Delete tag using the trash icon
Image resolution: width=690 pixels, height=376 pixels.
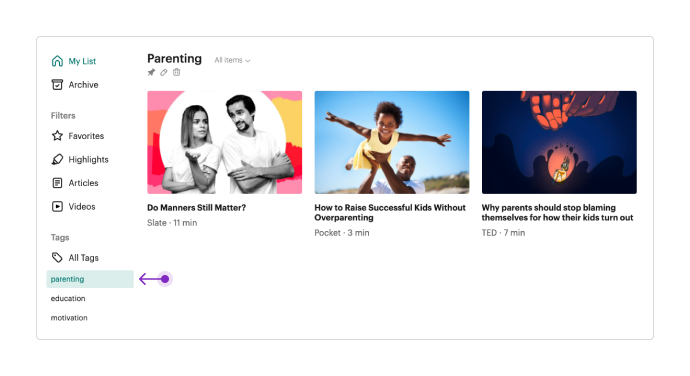(176, 72)
